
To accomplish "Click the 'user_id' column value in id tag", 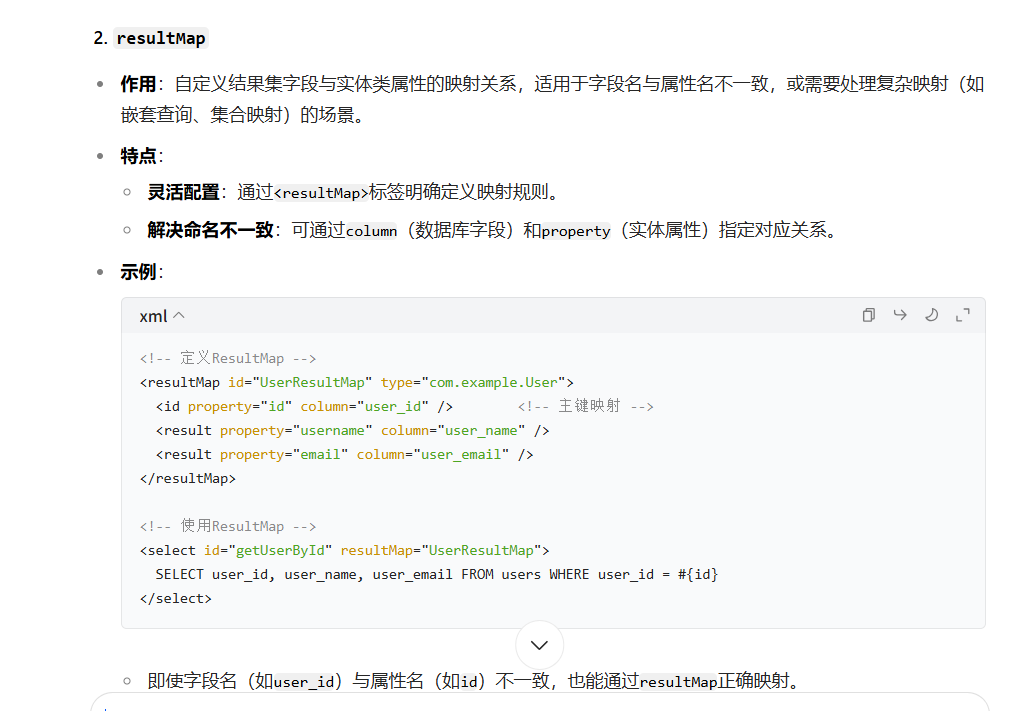I will click(x=393, y=406).
